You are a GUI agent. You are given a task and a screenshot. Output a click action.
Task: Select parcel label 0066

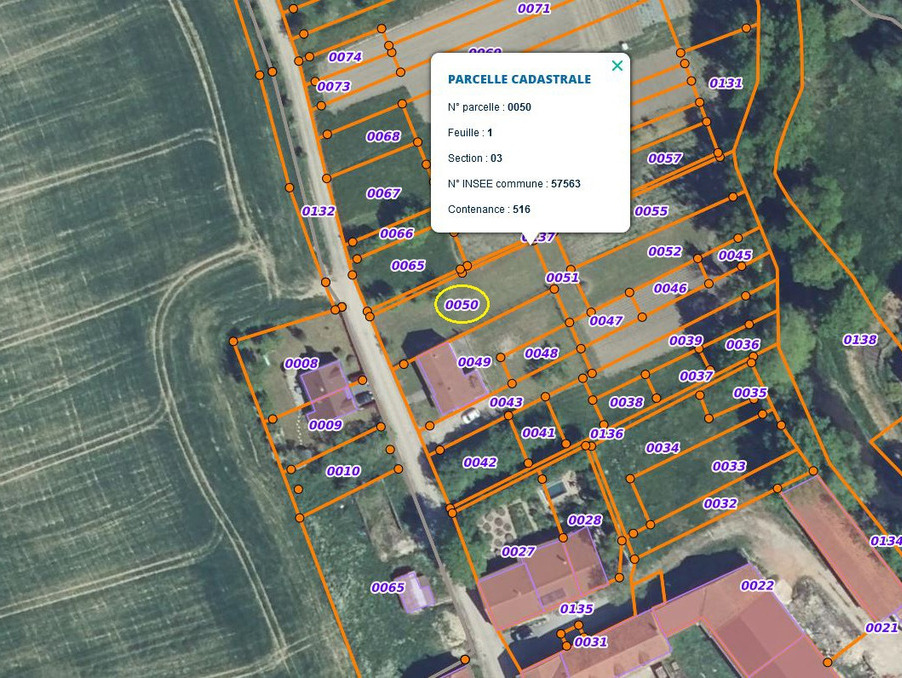pyautogui.click(x=396, y=233)
